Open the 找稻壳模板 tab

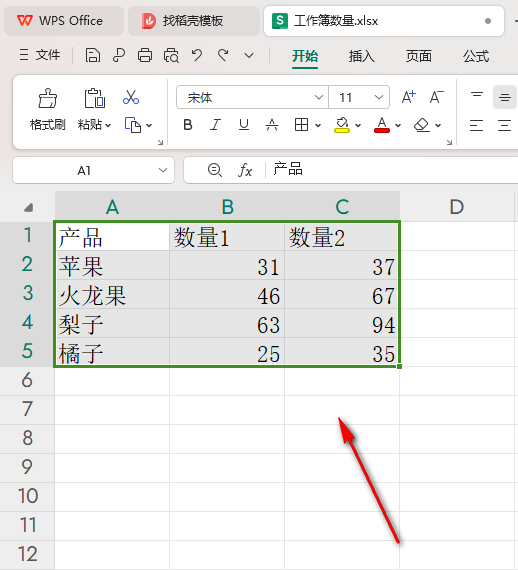194,21
